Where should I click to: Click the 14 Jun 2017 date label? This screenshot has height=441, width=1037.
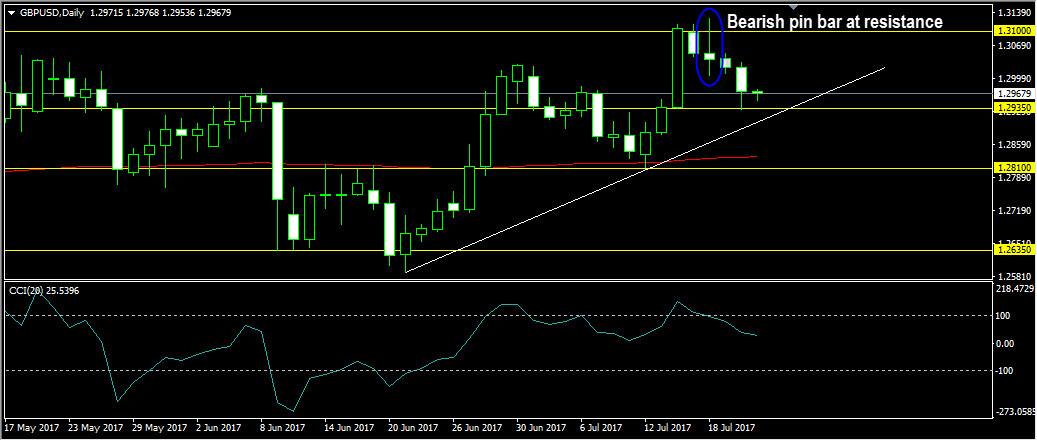click(350, 427)
